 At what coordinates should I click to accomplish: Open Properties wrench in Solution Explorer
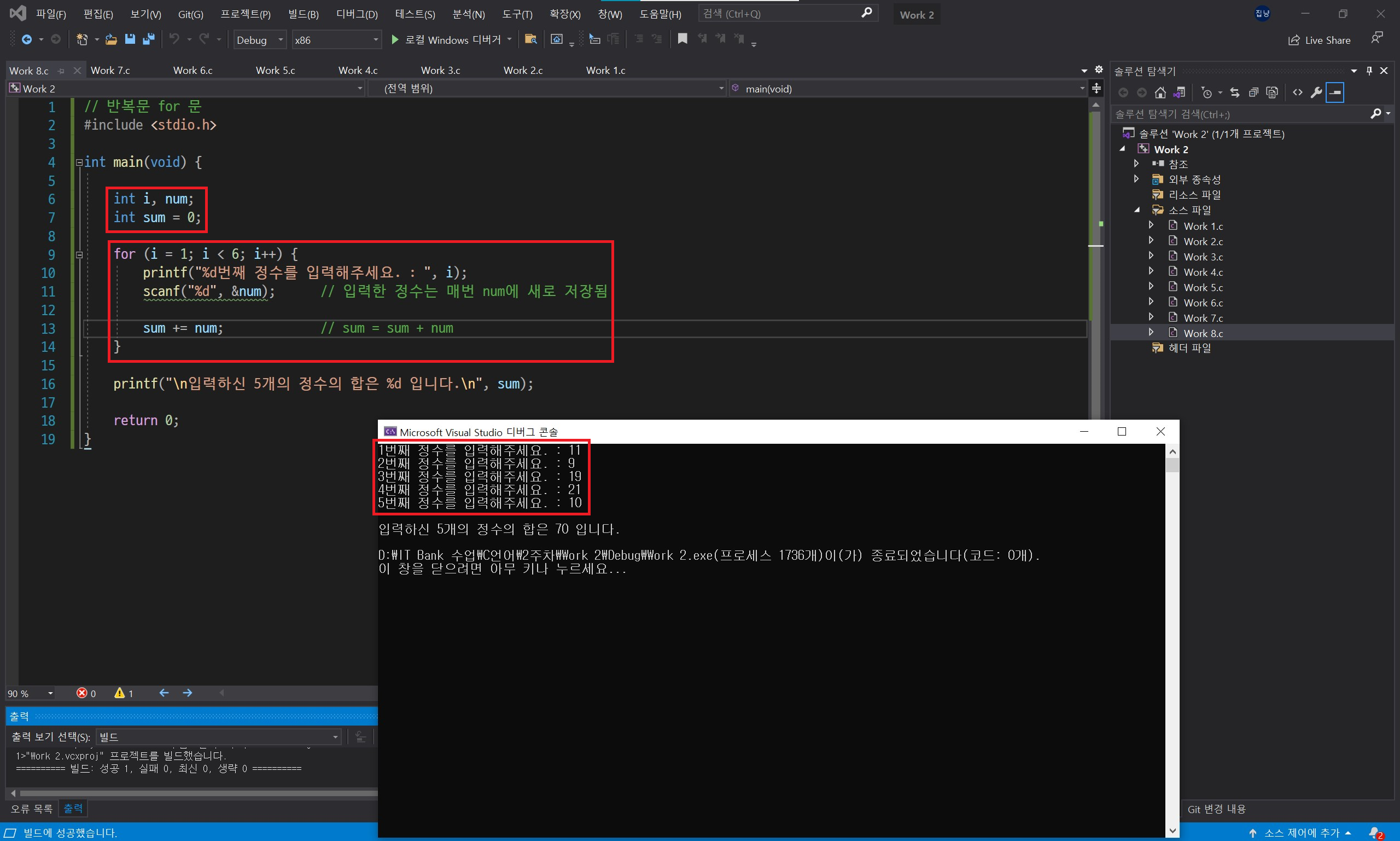coord(1316,92)
